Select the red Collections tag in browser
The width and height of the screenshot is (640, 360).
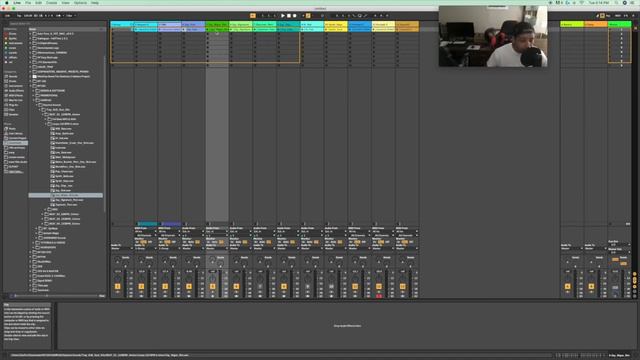tap(13, 34)
